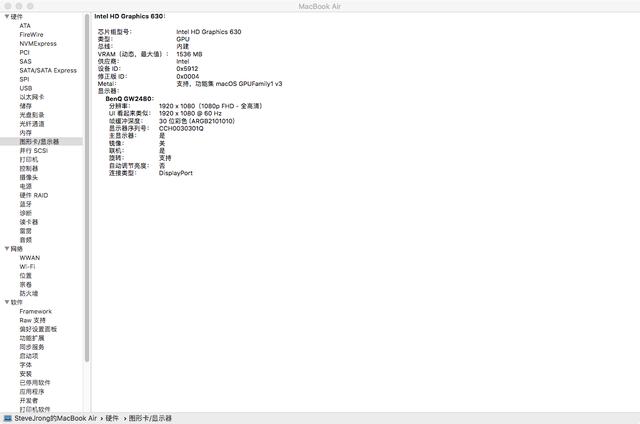Open SATA/SATA Express entry
Image resolution: width=640 pixels, height=424 pixels.
coord(48,70)
